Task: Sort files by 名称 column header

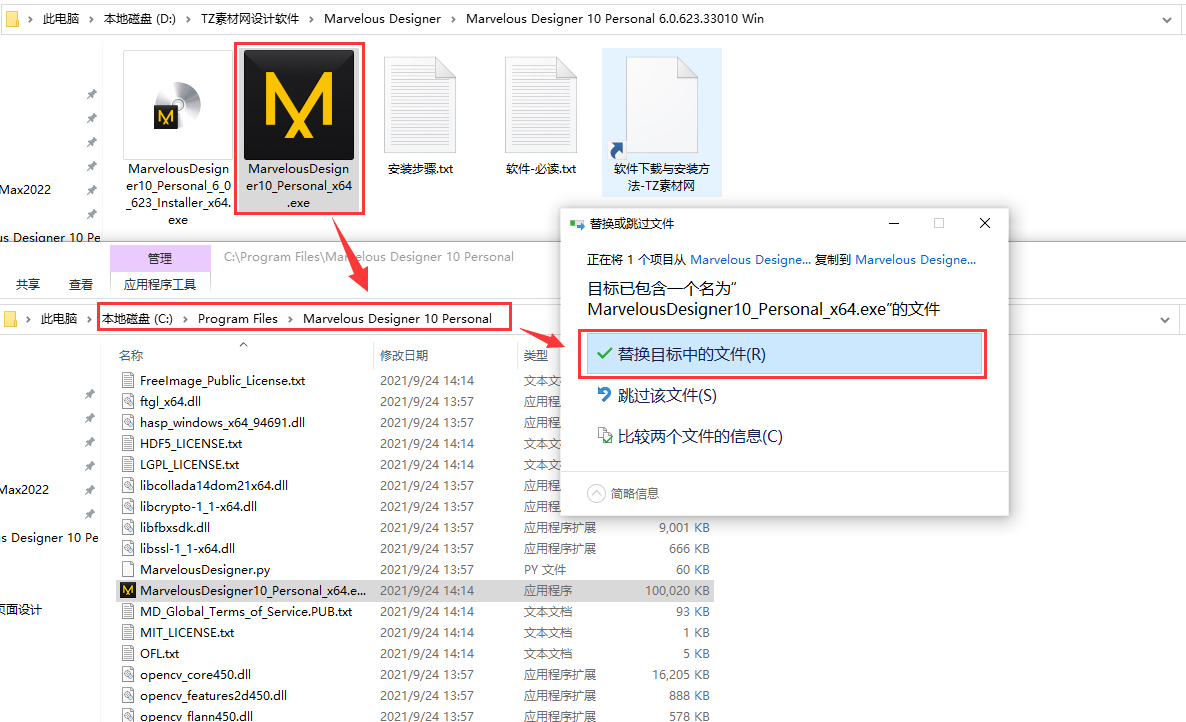Action: pos(131,355)
